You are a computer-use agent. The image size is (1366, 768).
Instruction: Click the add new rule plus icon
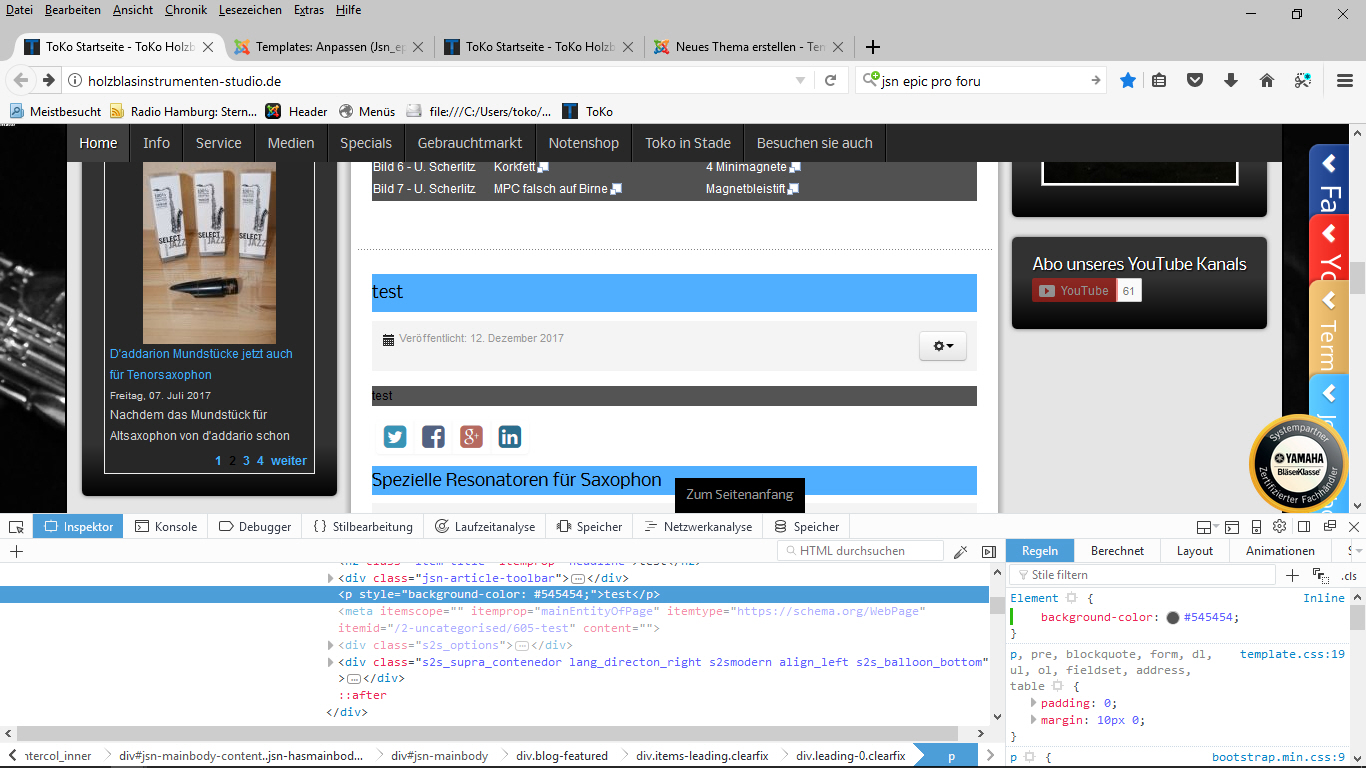(x=1292, y=575)
